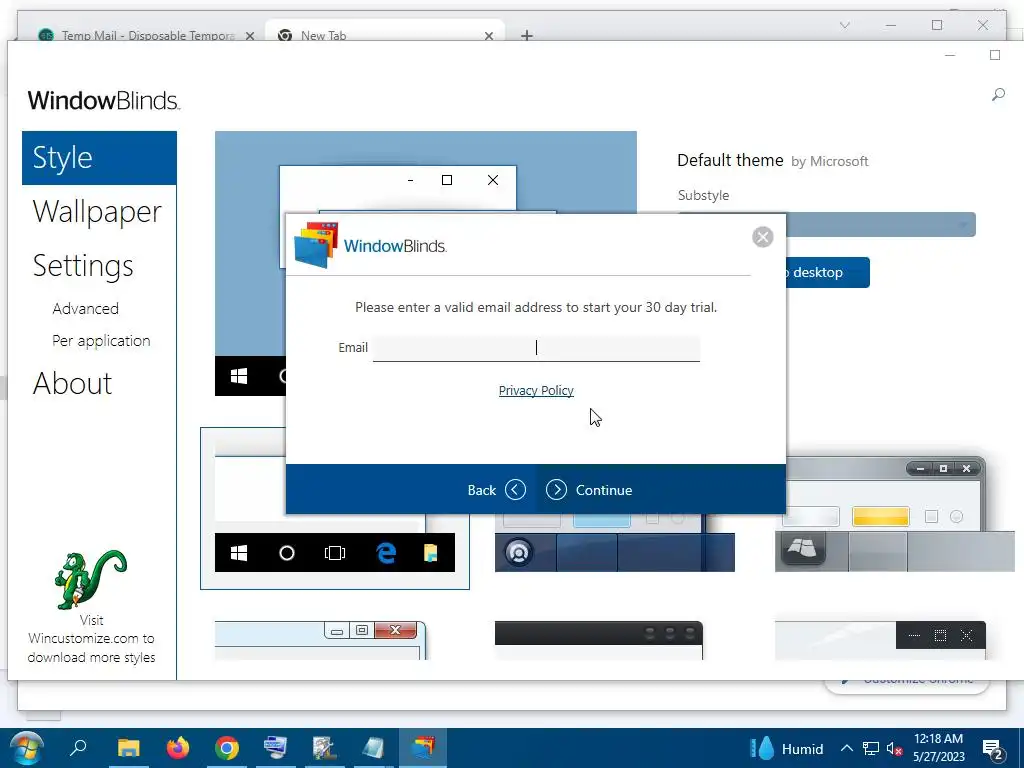This screenshot has height=768, width=1024.
Task: Open the Windows Start button
Action: [26, 748]
